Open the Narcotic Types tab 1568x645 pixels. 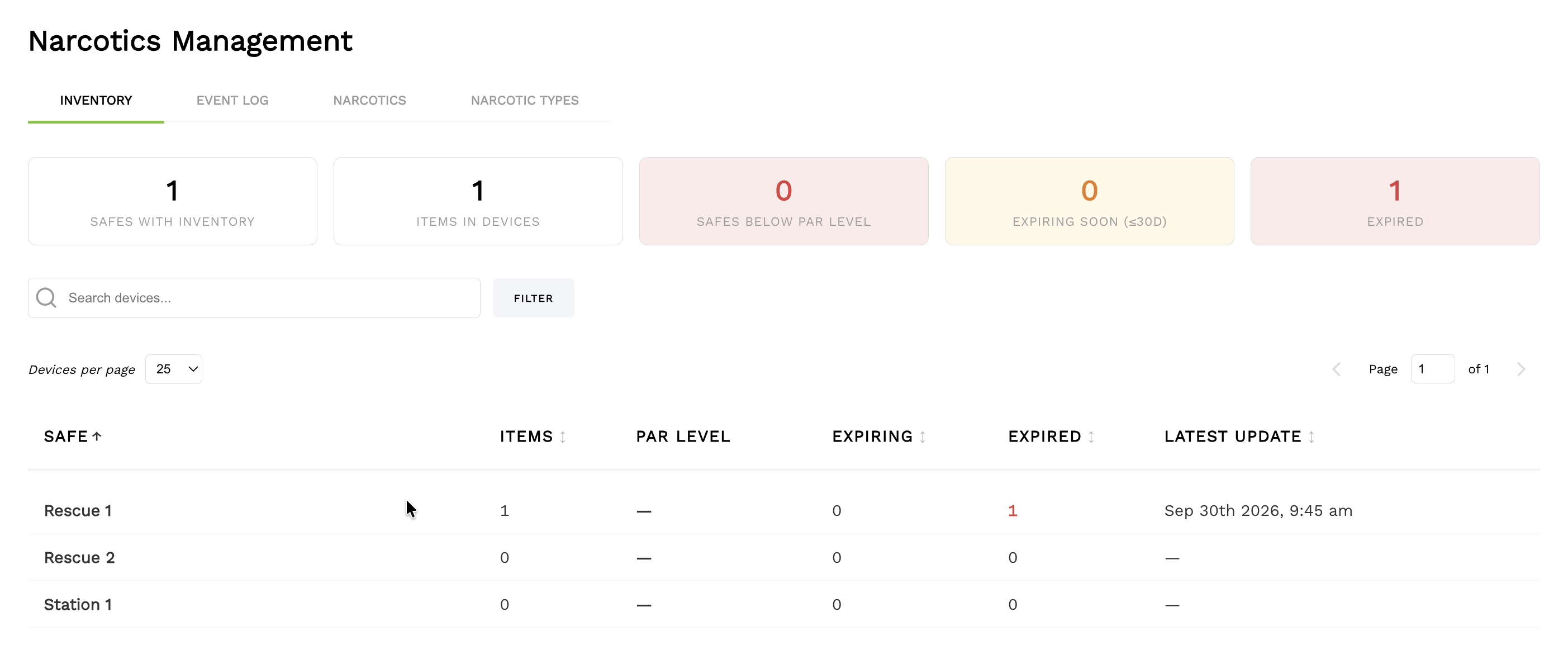[x=525, y=101]
